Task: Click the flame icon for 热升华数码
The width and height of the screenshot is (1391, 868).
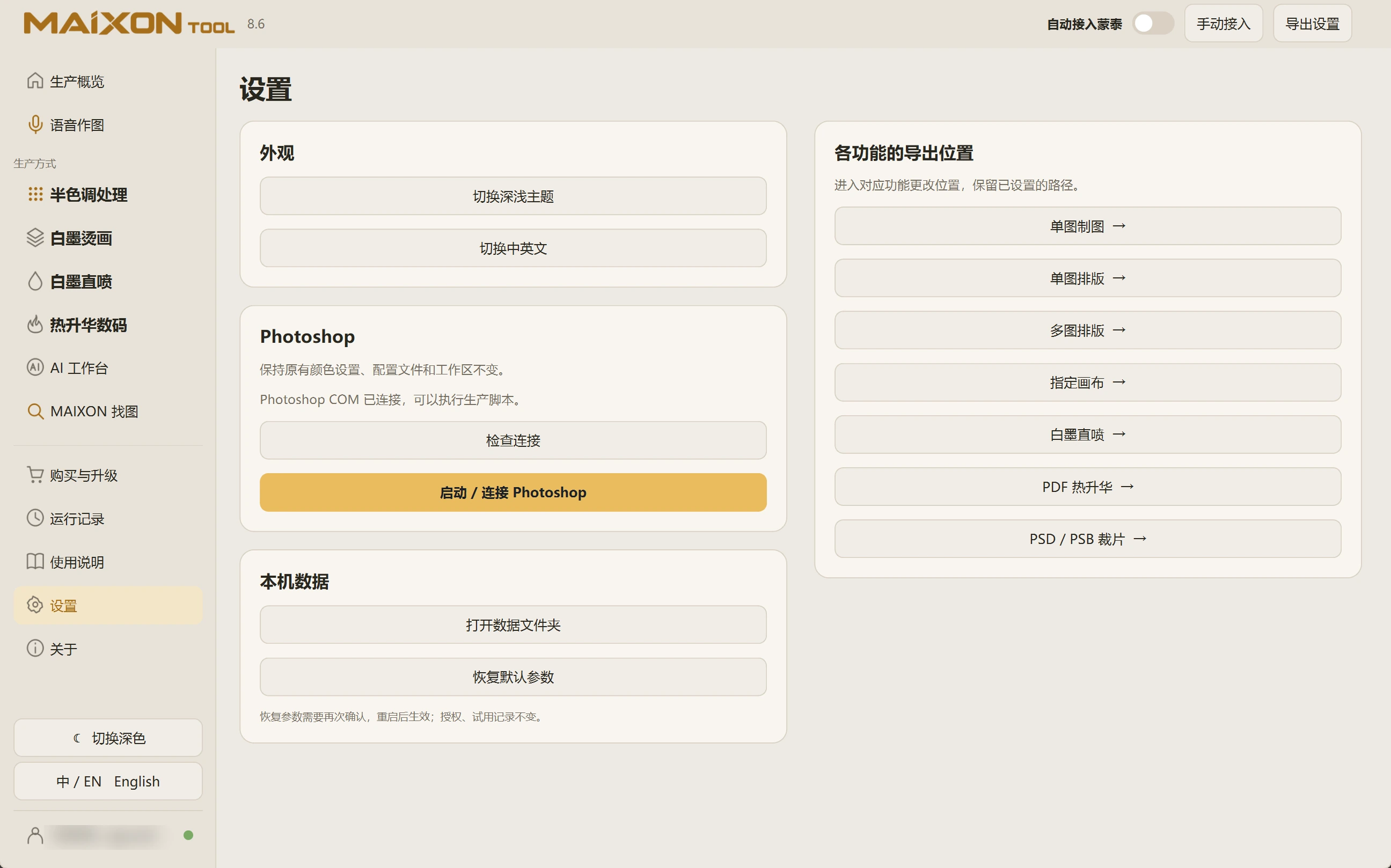Action: (x=35, y=325)
